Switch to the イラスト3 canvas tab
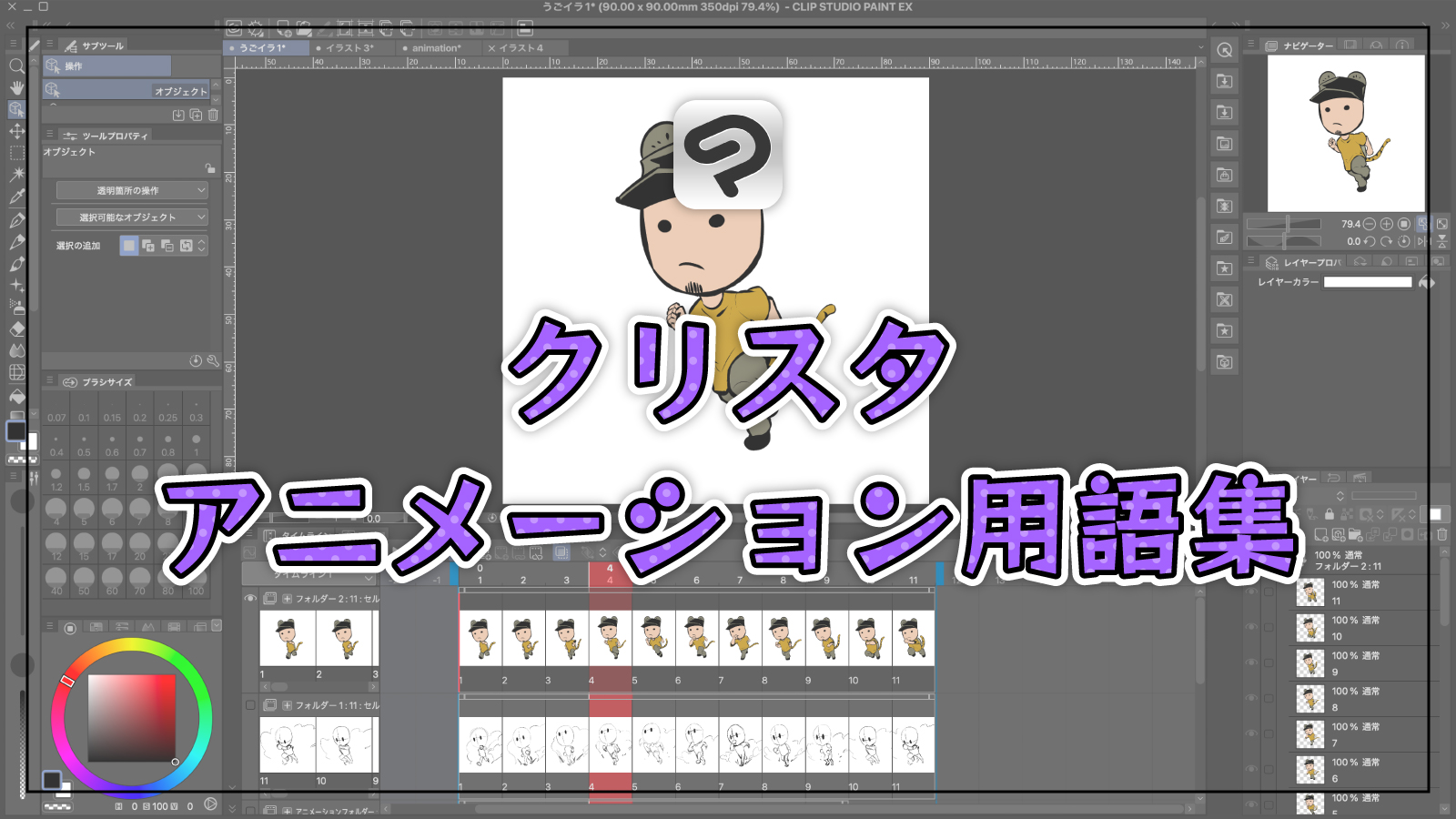The width and height of the screenshot is (1456, 819). (350, 48)
